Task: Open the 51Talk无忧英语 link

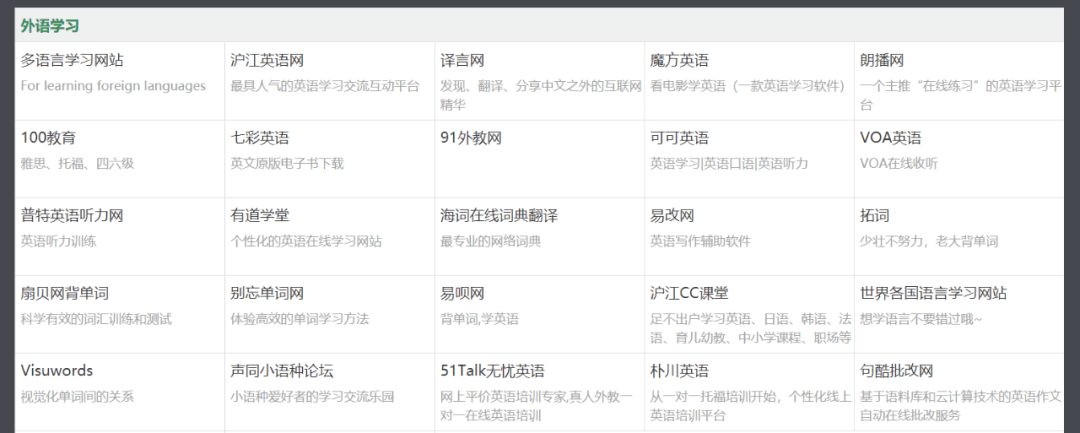Action: [x=492, y=371]
